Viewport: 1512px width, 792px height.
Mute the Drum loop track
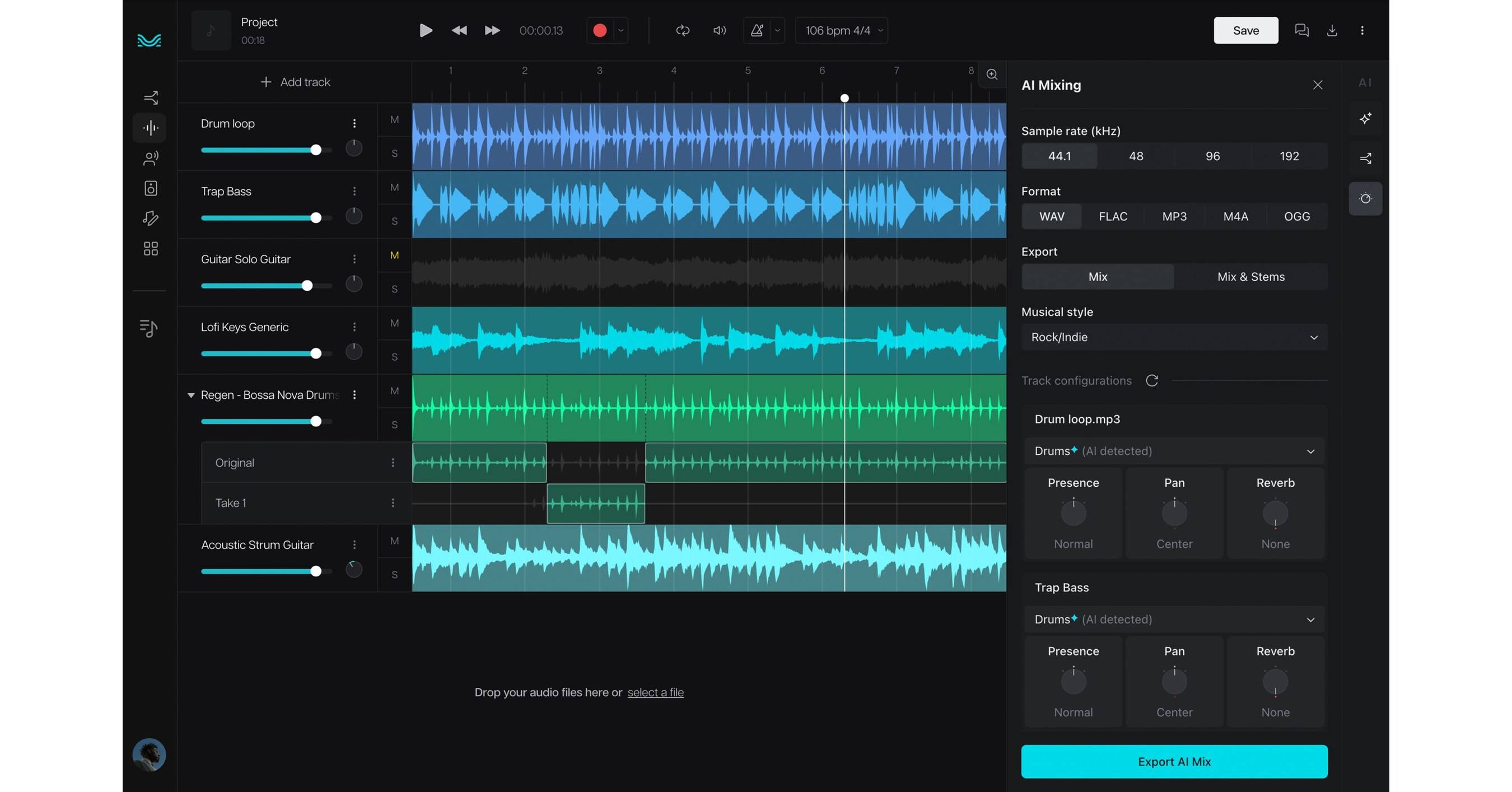[x=394, y=120]
